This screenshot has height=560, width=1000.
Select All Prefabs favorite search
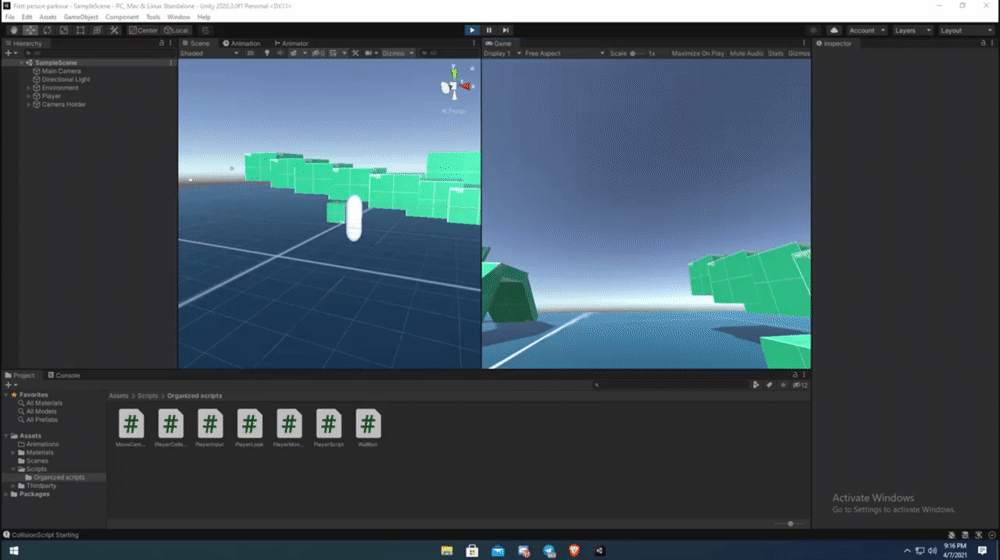pos(41,420)
